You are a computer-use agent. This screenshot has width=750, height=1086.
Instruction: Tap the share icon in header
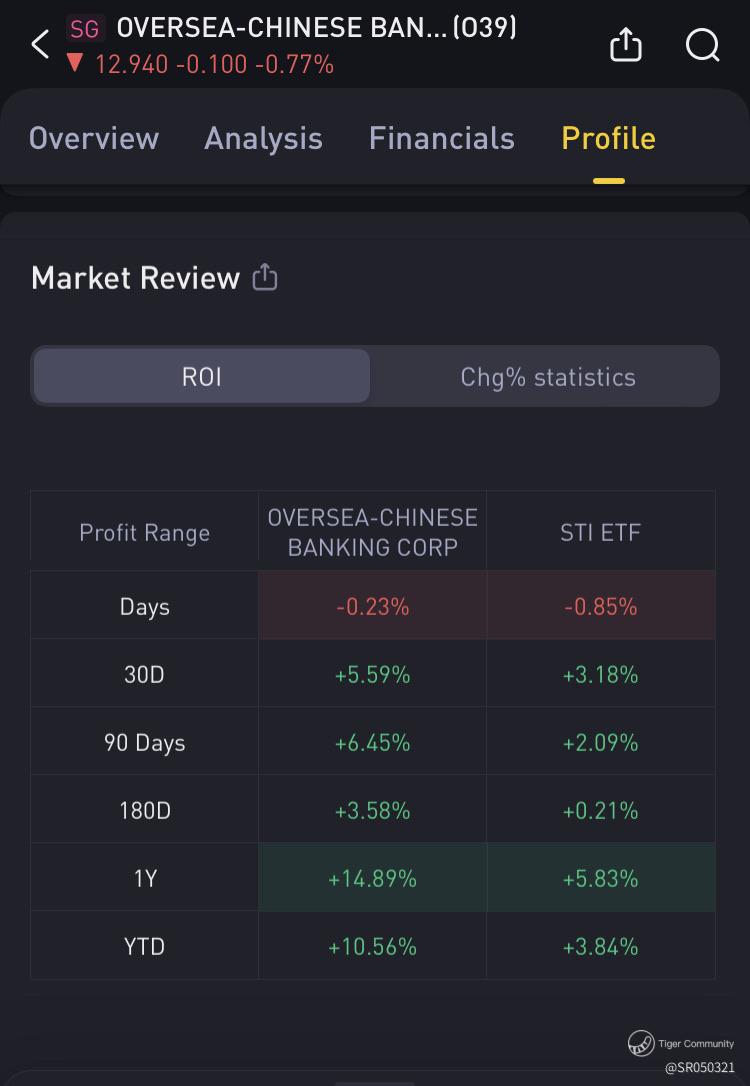[625, 44]
